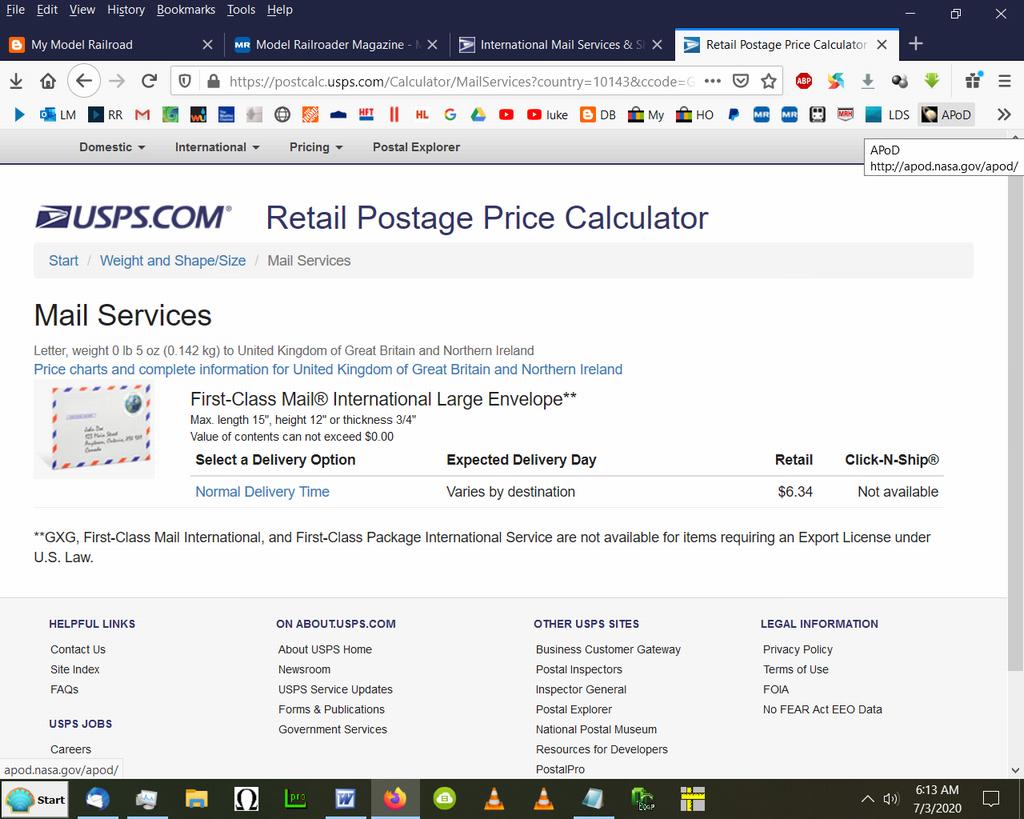The image size is (1024, 819).
Task: Click the USPS.COM logo
Action: (x=133, y=217)
